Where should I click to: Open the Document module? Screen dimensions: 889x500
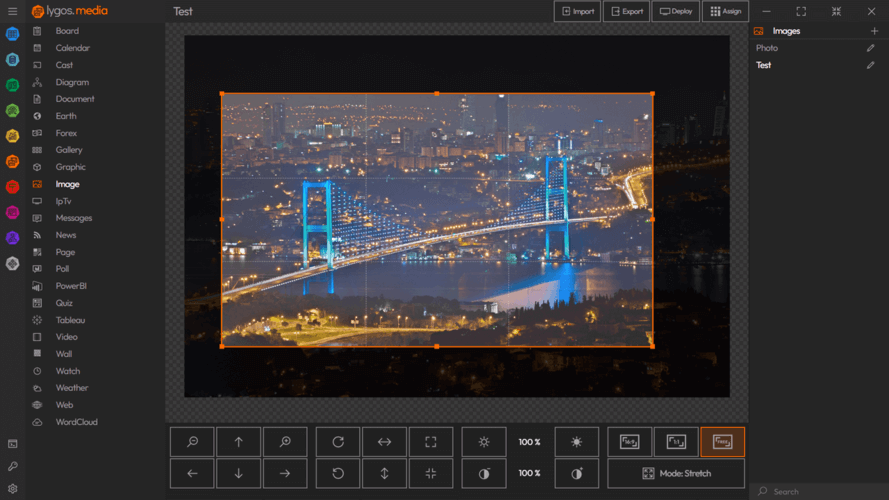[75, 99]
